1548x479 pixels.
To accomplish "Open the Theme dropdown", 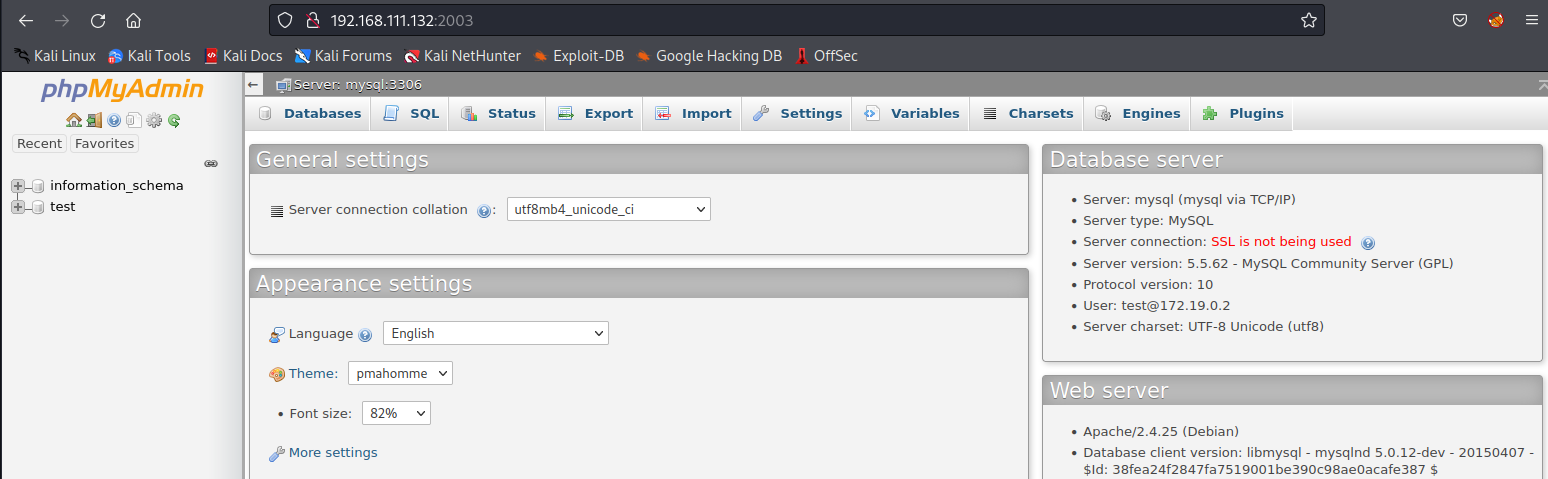I will pos(400,373).
